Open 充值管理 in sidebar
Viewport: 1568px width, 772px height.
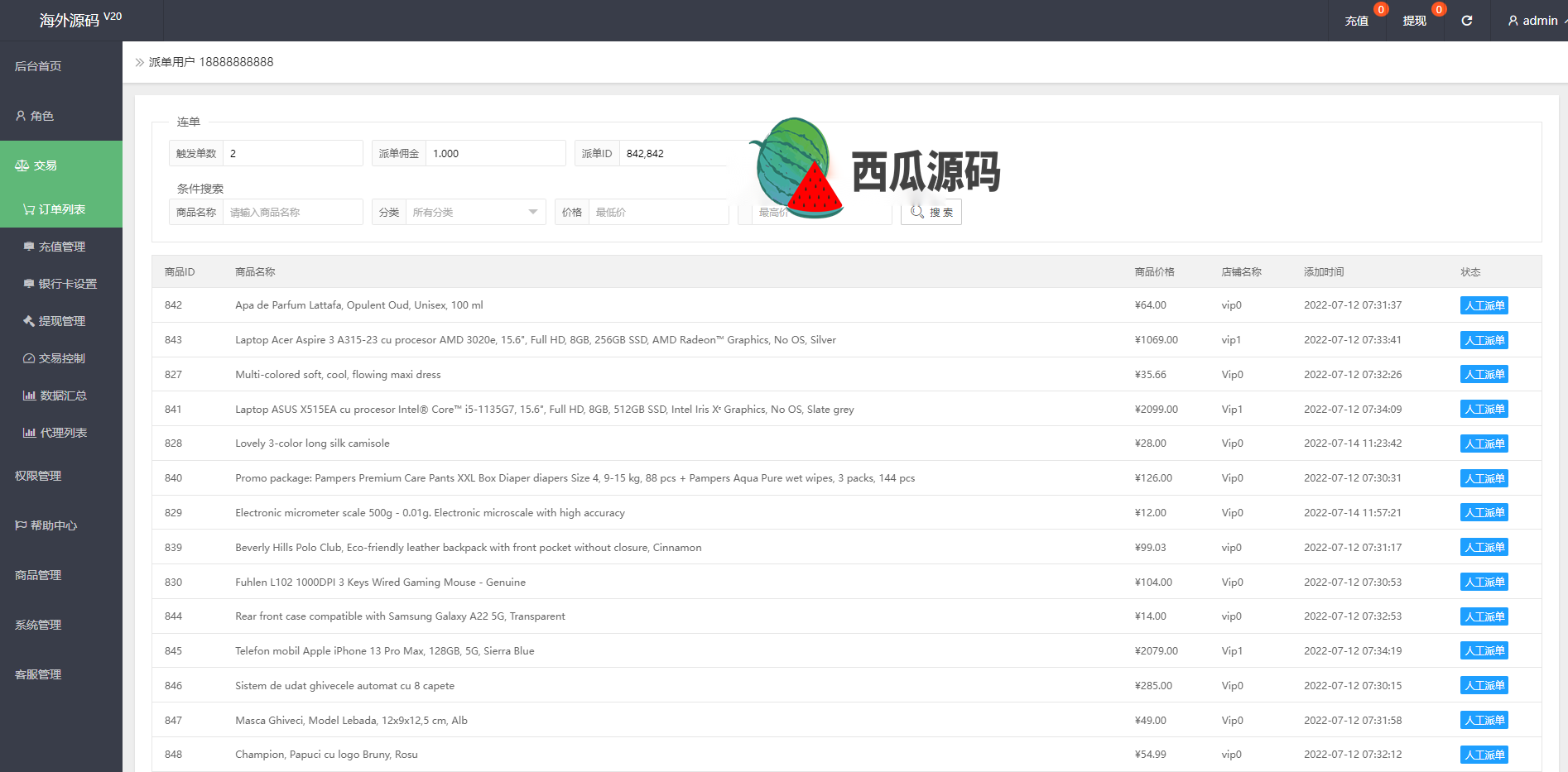coord(61,247)
